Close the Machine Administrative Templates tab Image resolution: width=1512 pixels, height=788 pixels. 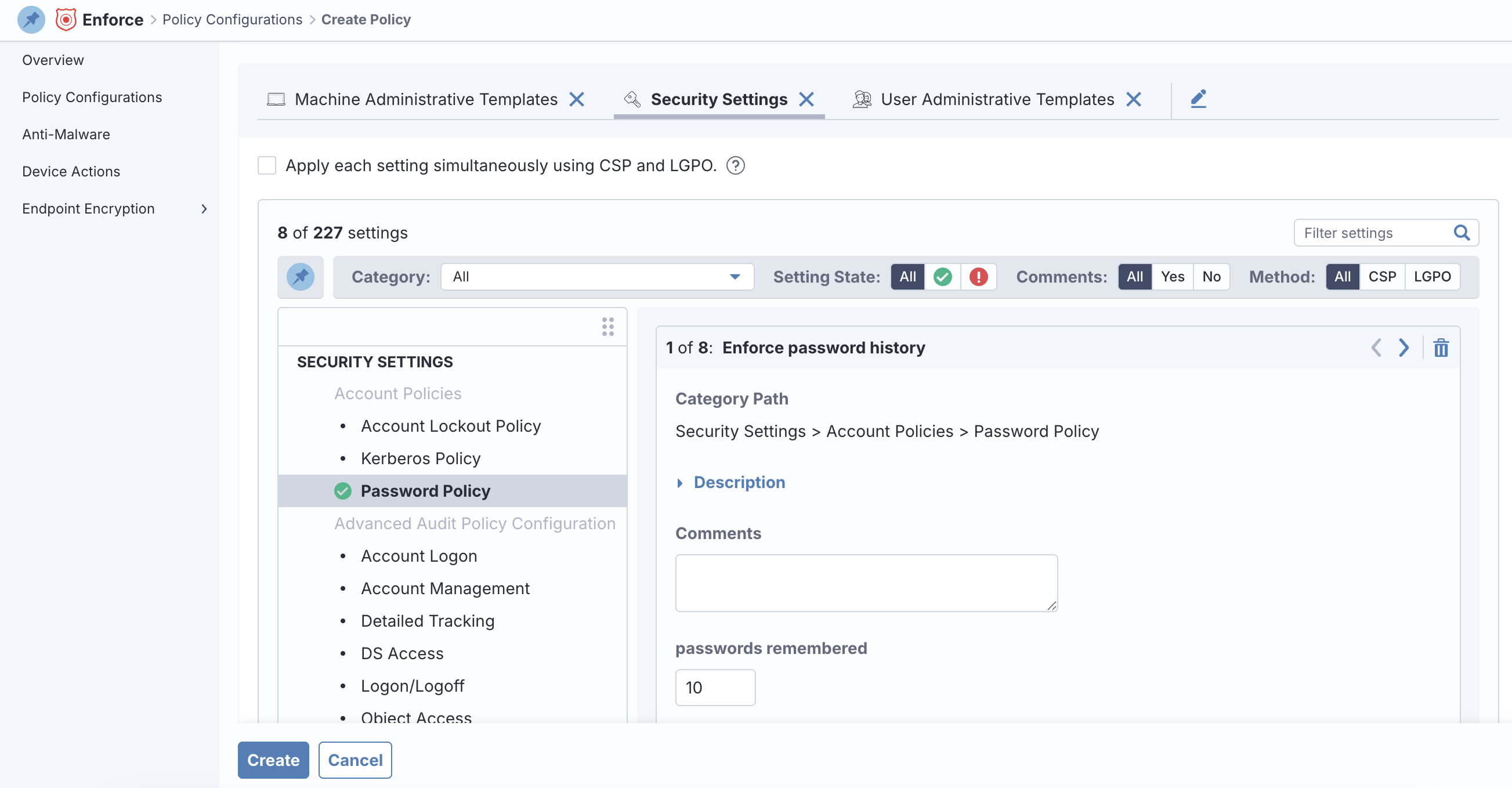577,99
